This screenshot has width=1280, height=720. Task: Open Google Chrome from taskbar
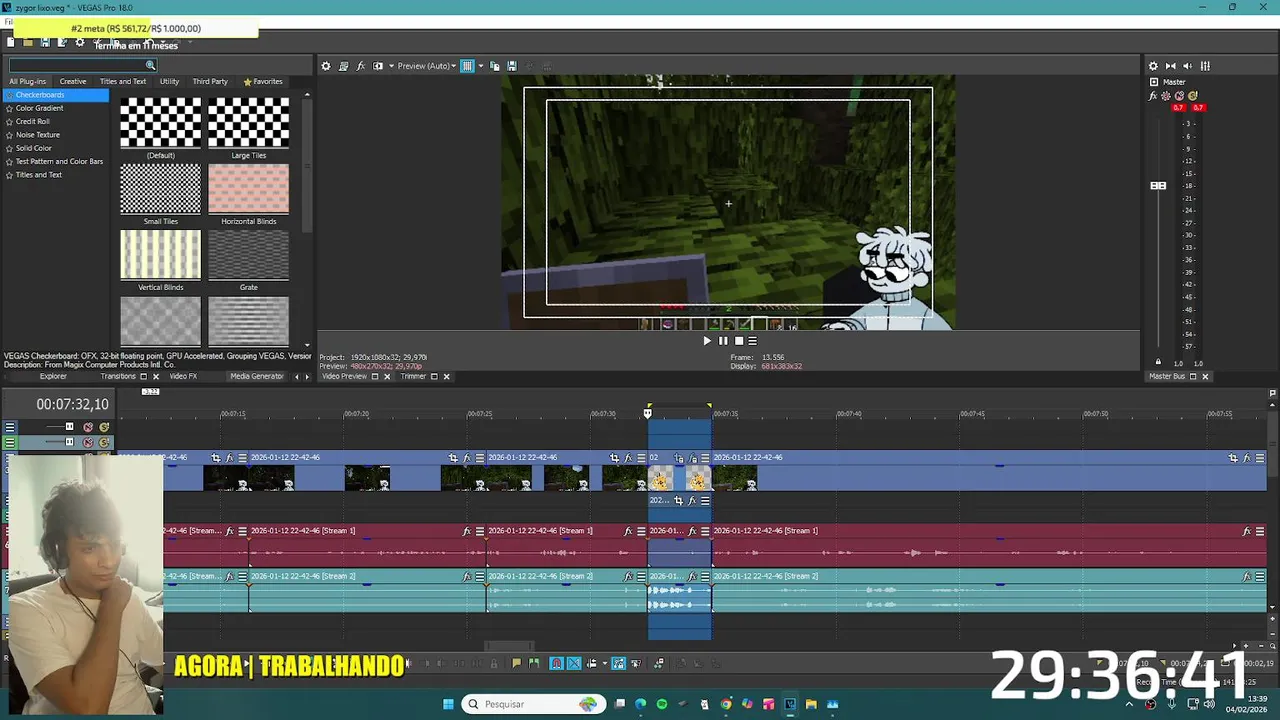pos(726,704)
